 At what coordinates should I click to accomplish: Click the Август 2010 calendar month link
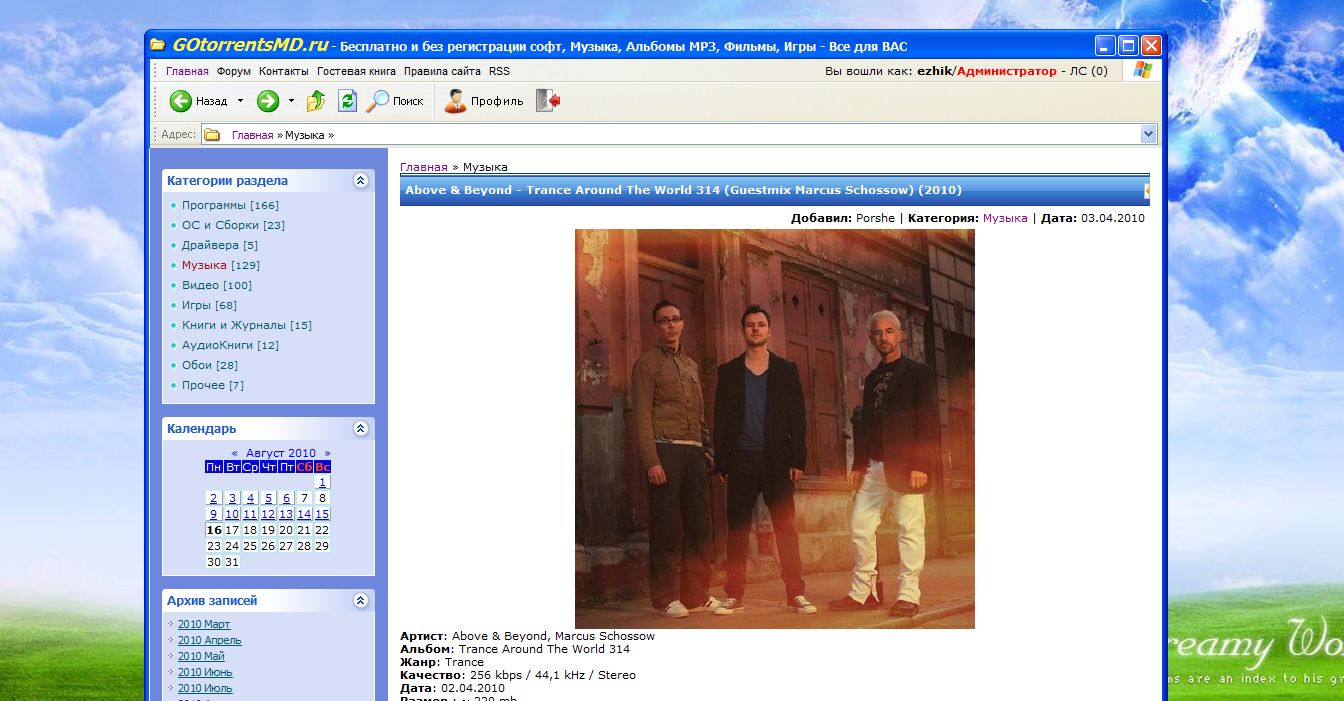click(x=281, y=453)
